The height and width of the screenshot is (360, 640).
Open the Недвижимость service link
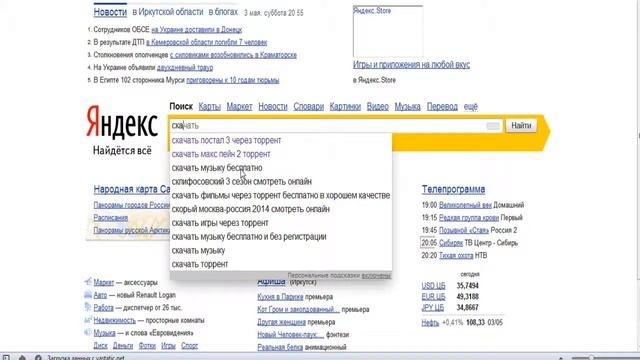pos(114,320)
